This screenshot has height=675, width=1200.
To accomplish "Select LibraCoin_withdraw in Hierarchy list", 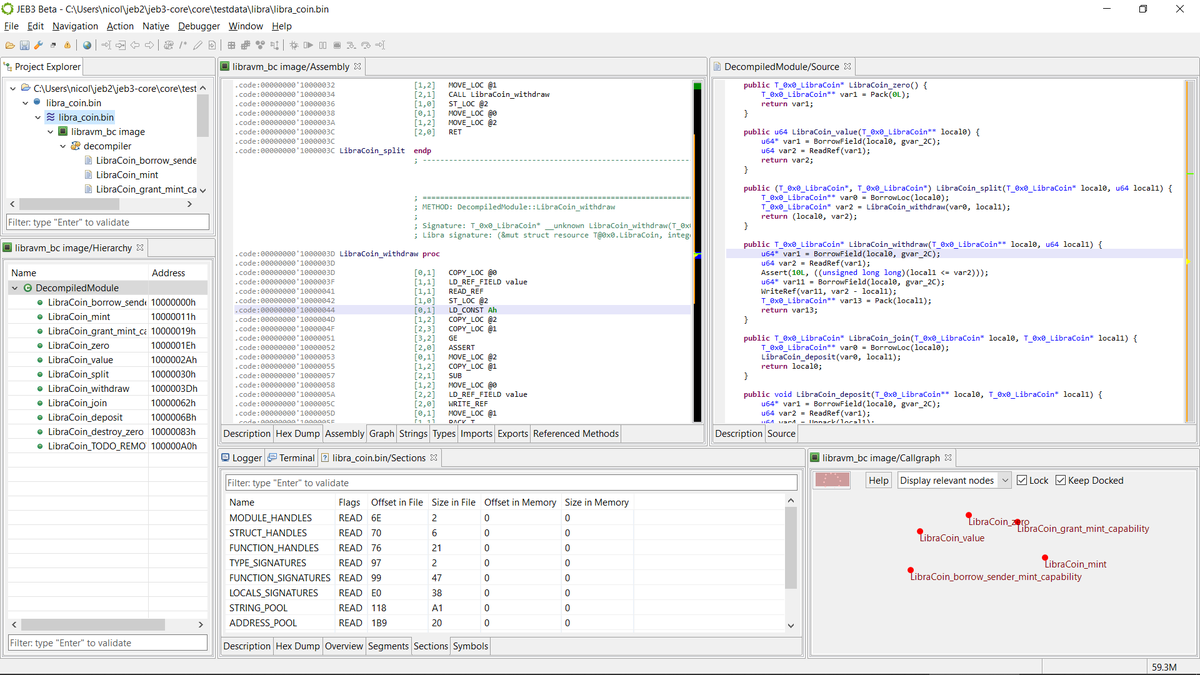I will (x=88, y=389).
